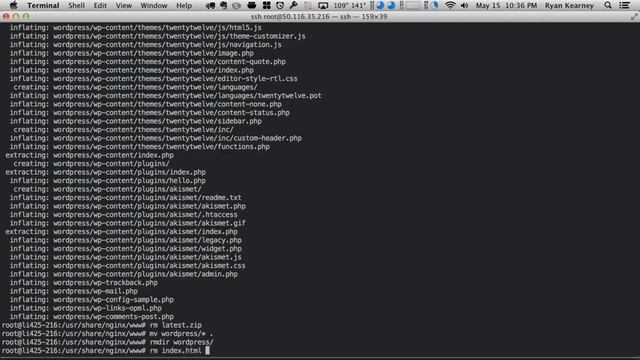Click the red close window button

tap(6, 17)
